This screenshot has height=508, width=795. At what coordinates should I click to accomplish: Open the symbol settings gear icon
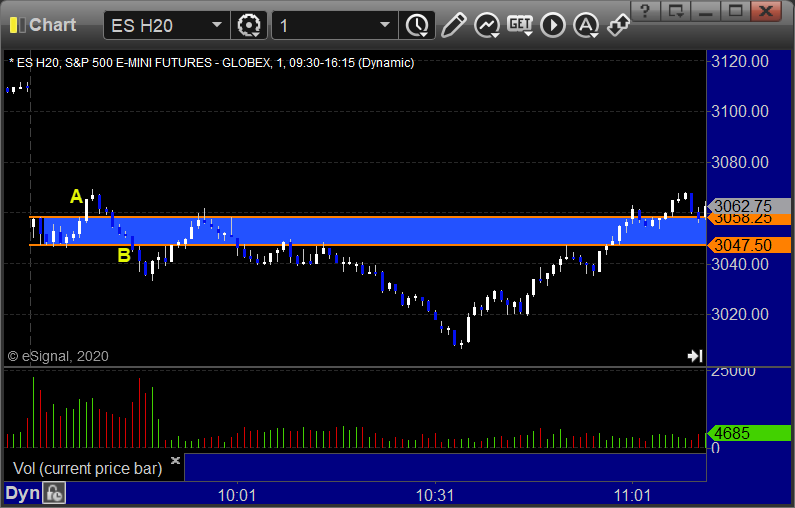248,25
